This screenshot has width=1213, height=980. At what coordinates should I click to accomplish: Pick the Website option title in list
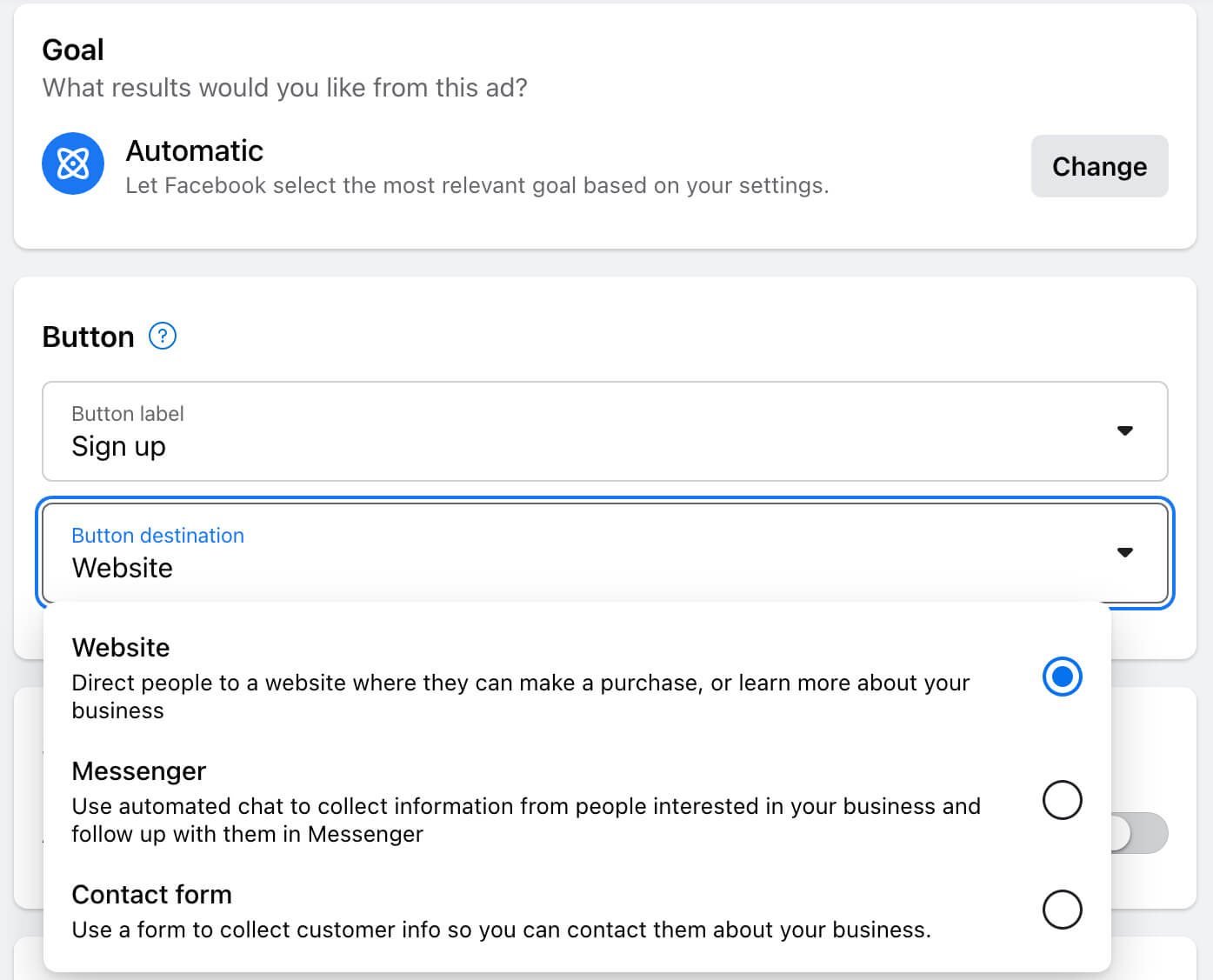(121, 648)
